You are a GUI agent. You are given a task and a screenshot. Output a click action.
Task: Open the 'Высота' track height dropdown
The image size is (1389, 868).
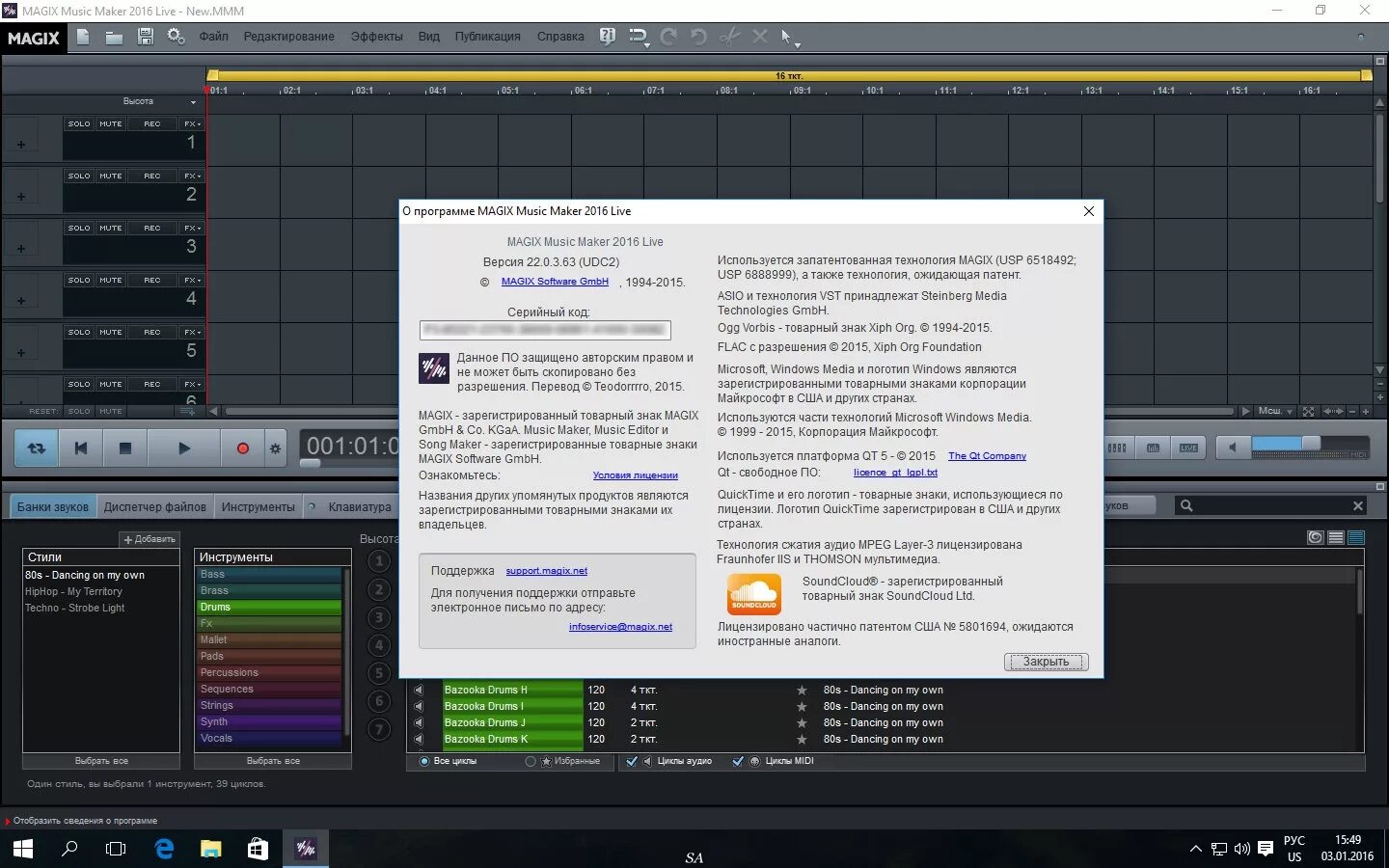tap(193, 102)
